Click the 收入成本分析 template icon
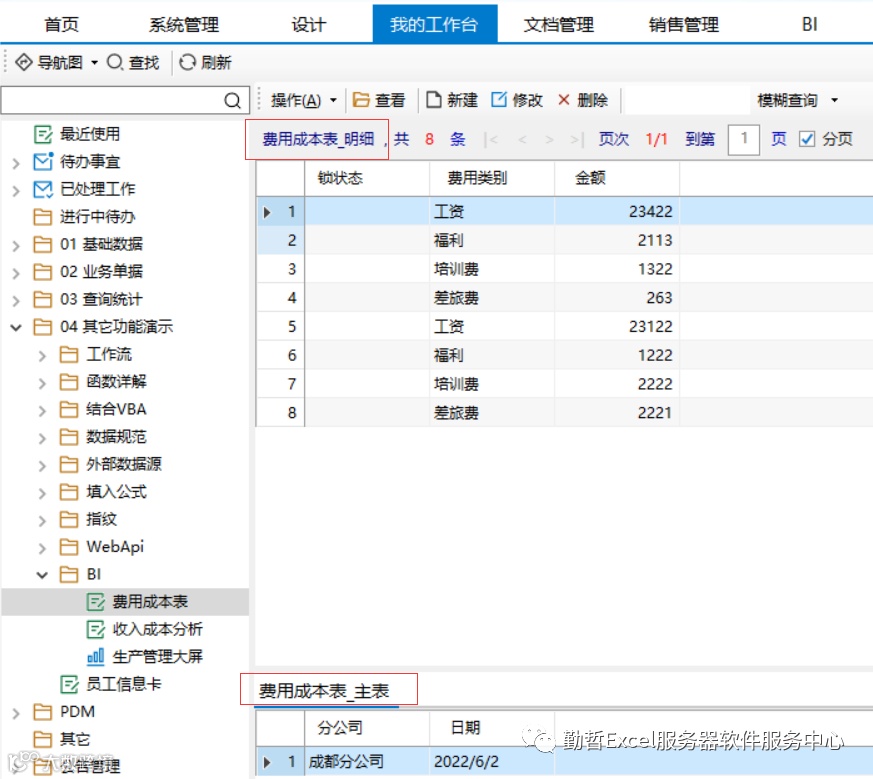Screen dimensions: 873x779 pyautogui.click(x=95, y=629)
